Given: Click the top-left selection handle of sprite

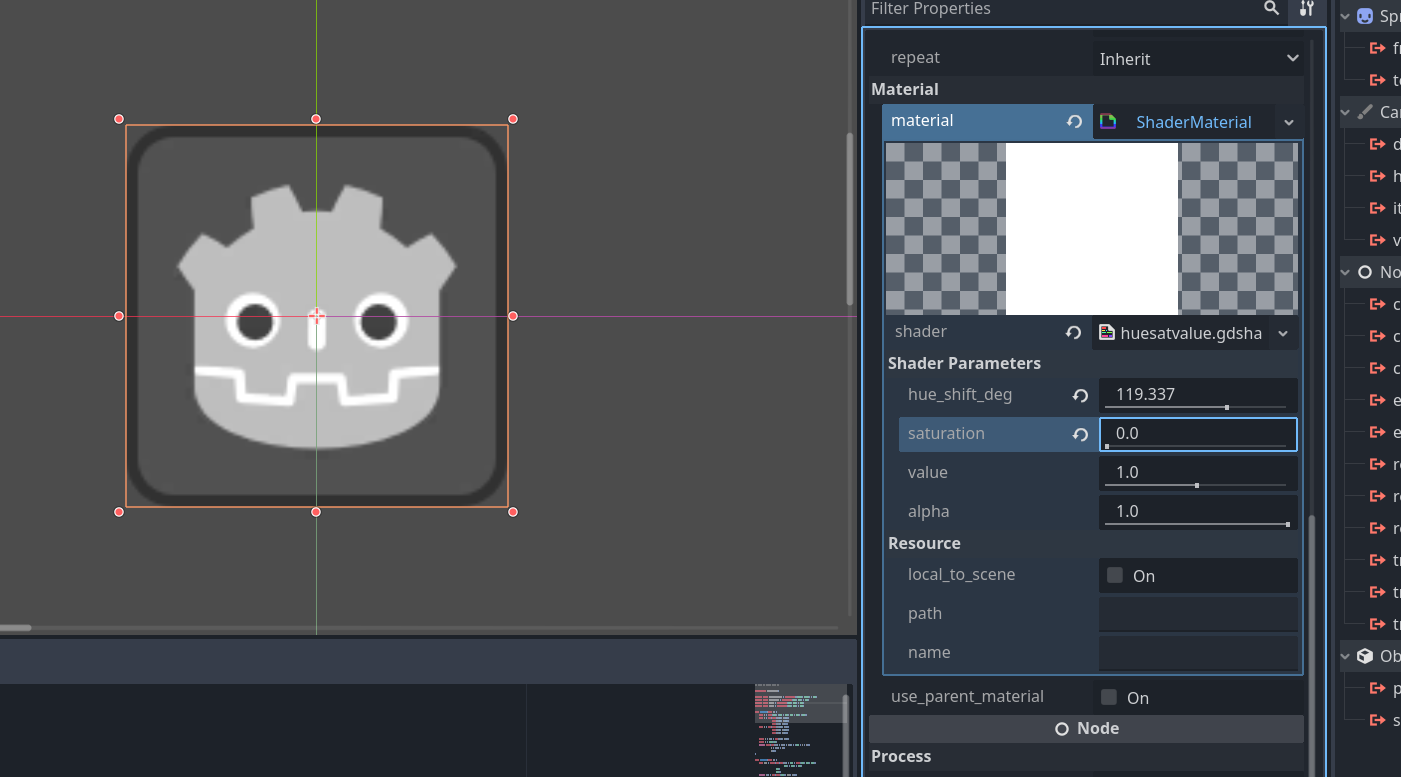Looking at the screenshot, I should click(x=119, y=119).
